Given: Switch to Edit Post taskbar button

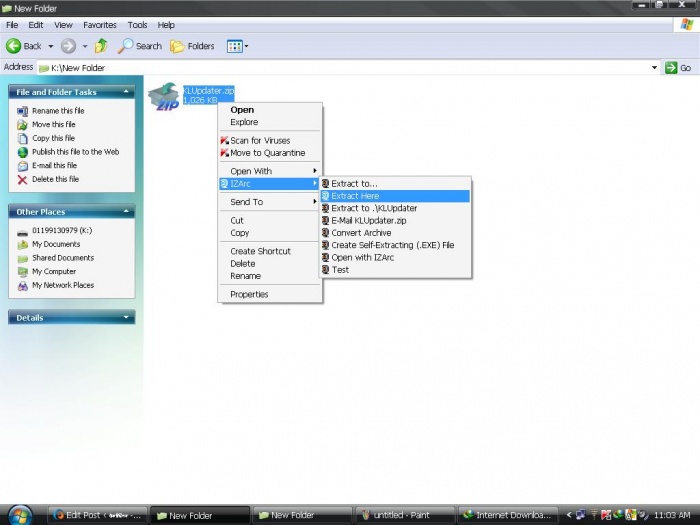Looking at the screenshot, I should (x=98, y=515).
